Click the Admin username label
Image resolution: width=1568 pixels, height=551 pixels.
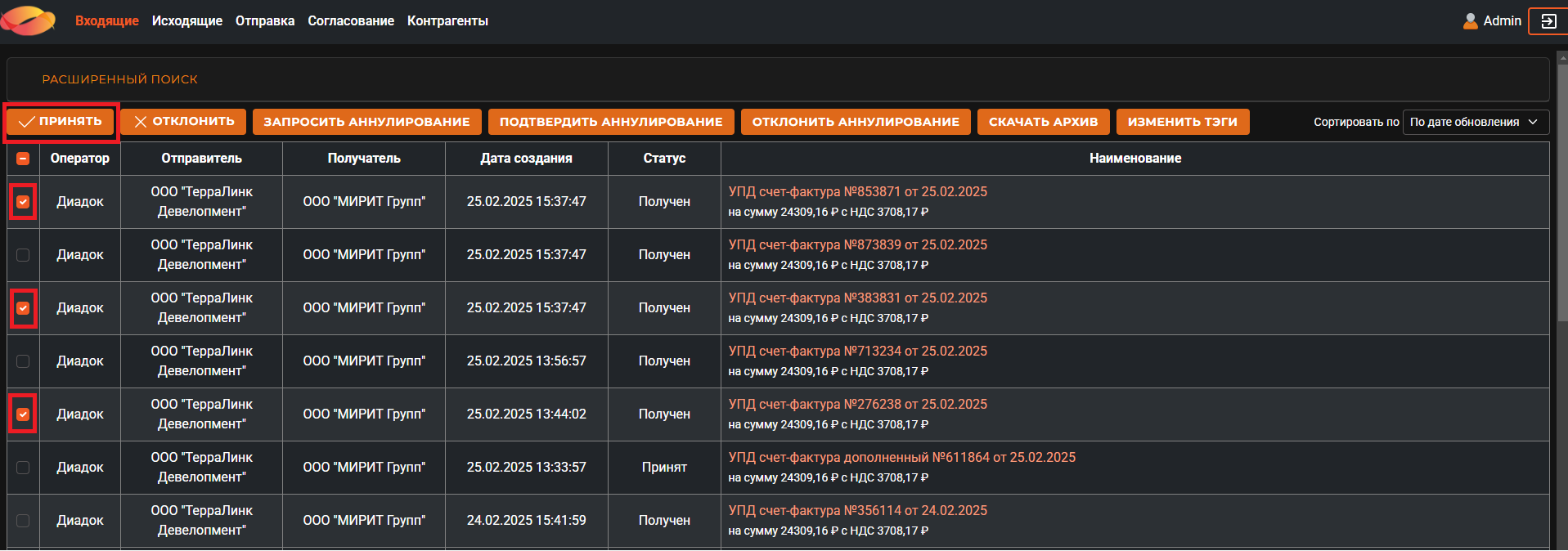[x=1503, y=21]
